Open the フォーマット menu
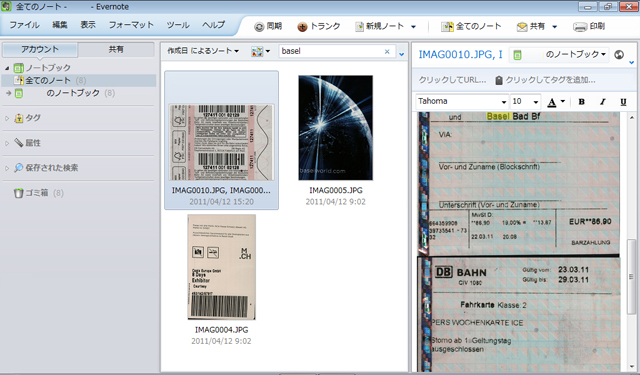This screenshot has height=375, width=640. point(131,25)
